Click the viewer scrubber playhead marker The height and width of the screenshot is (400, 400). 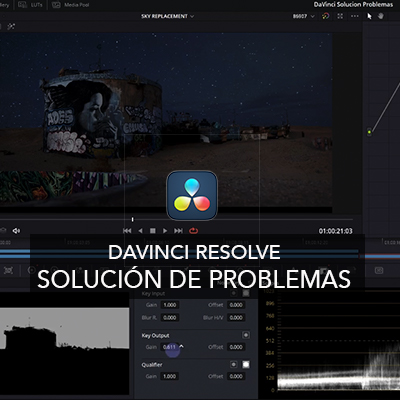pyautogui.click(x=133, y=219)
